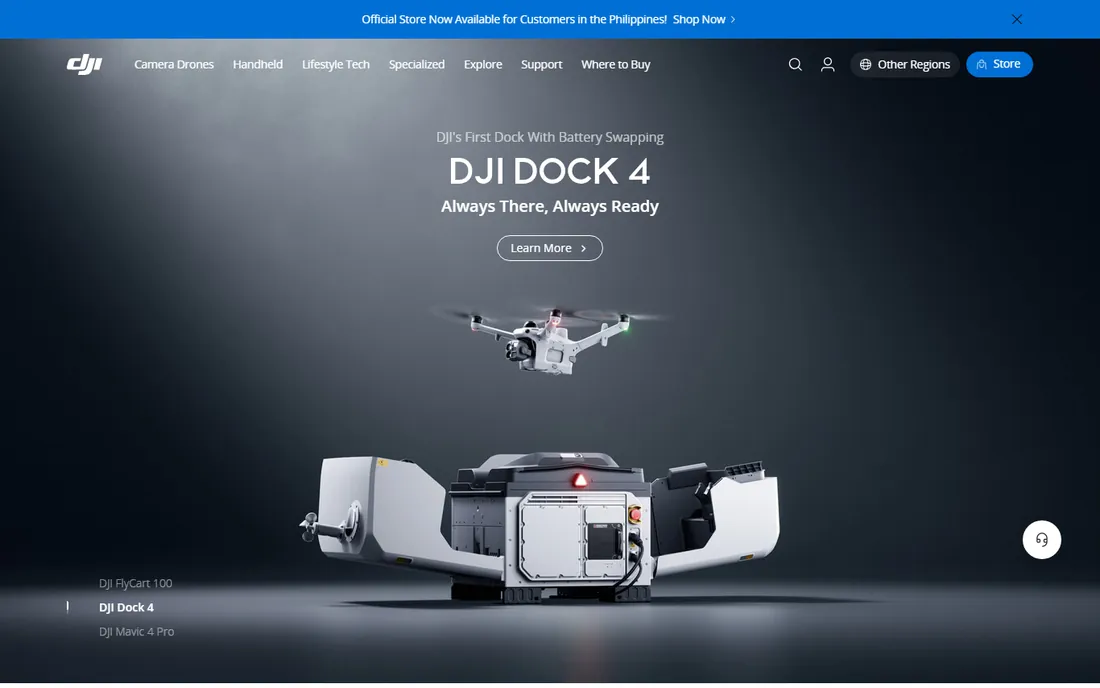
Task: Click the open dock station image
Action: (x=539, y=527)
